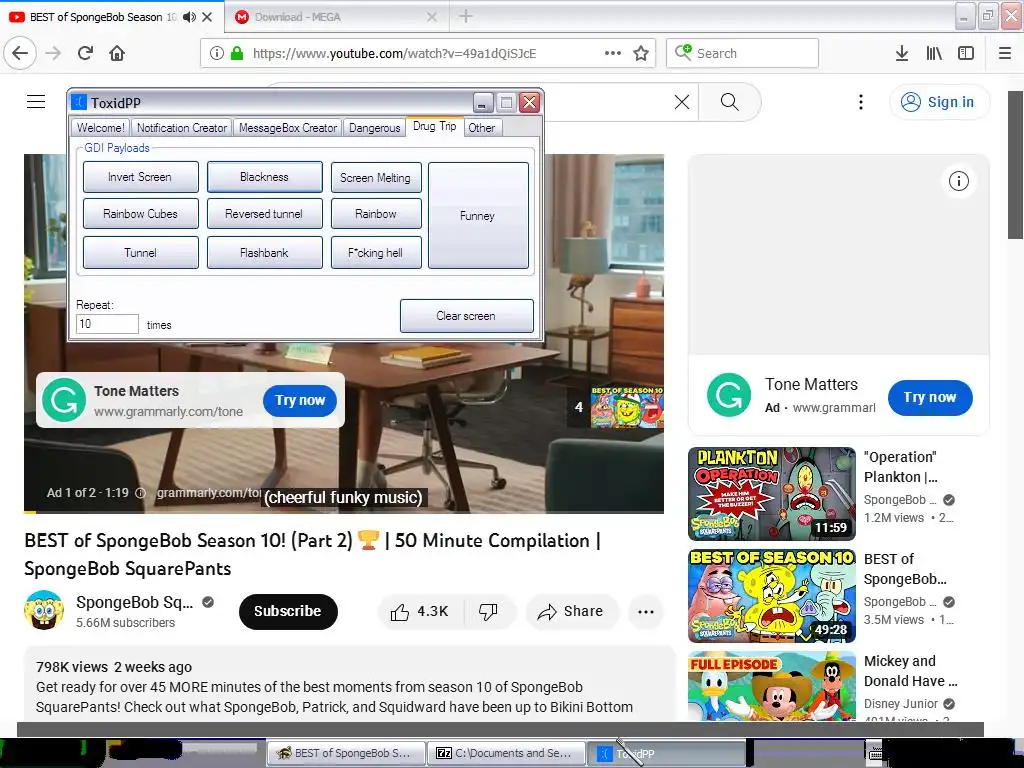Clear the YouTube search with the X icon
Screen dimensions: 1024x768
pos(682,102)
